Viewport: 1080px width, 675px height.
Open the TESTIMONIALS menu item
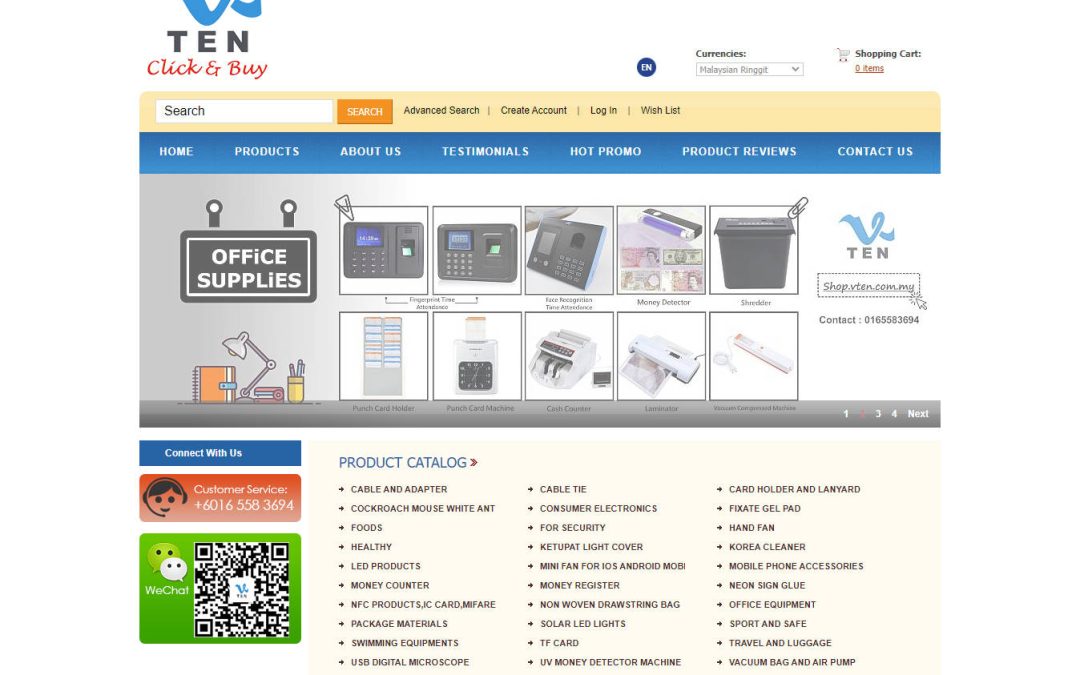(485, 152)
